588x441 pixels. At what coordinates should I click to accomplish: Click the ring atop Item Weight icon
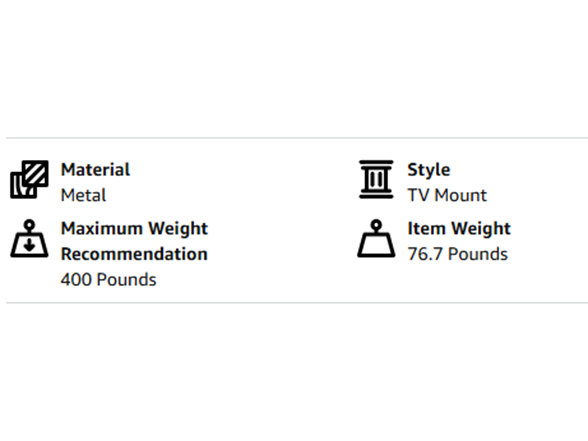pyautogui.click(x=376, y=225)
